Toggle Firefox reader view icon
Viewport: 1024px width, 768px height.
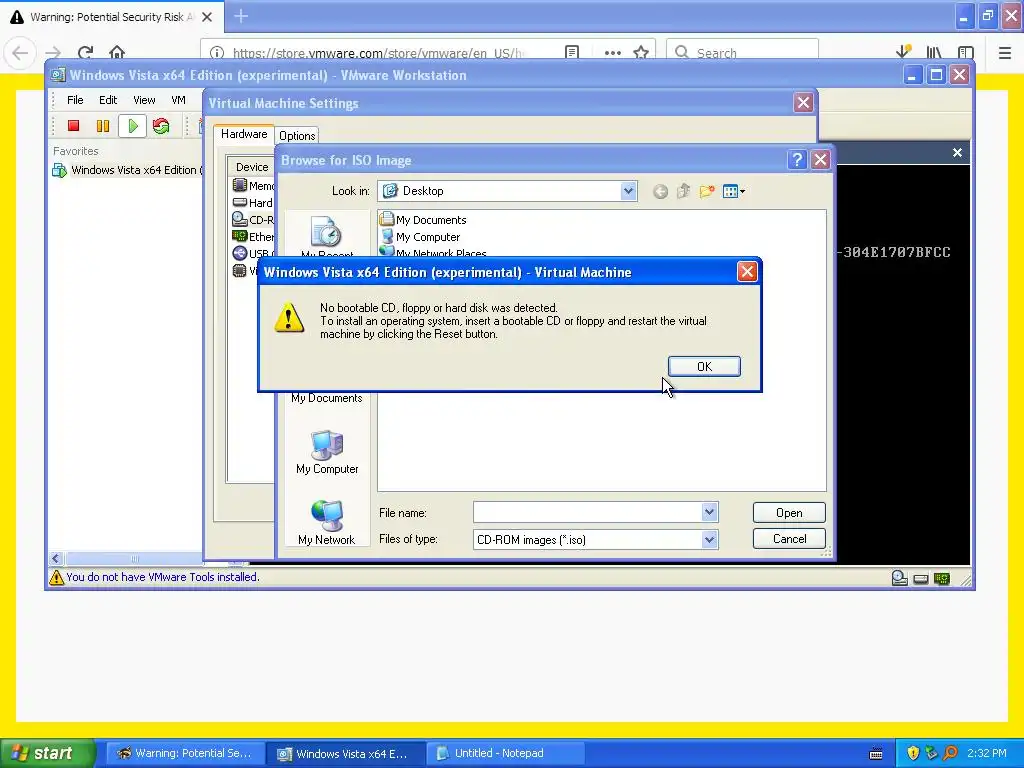coord(571,52)
